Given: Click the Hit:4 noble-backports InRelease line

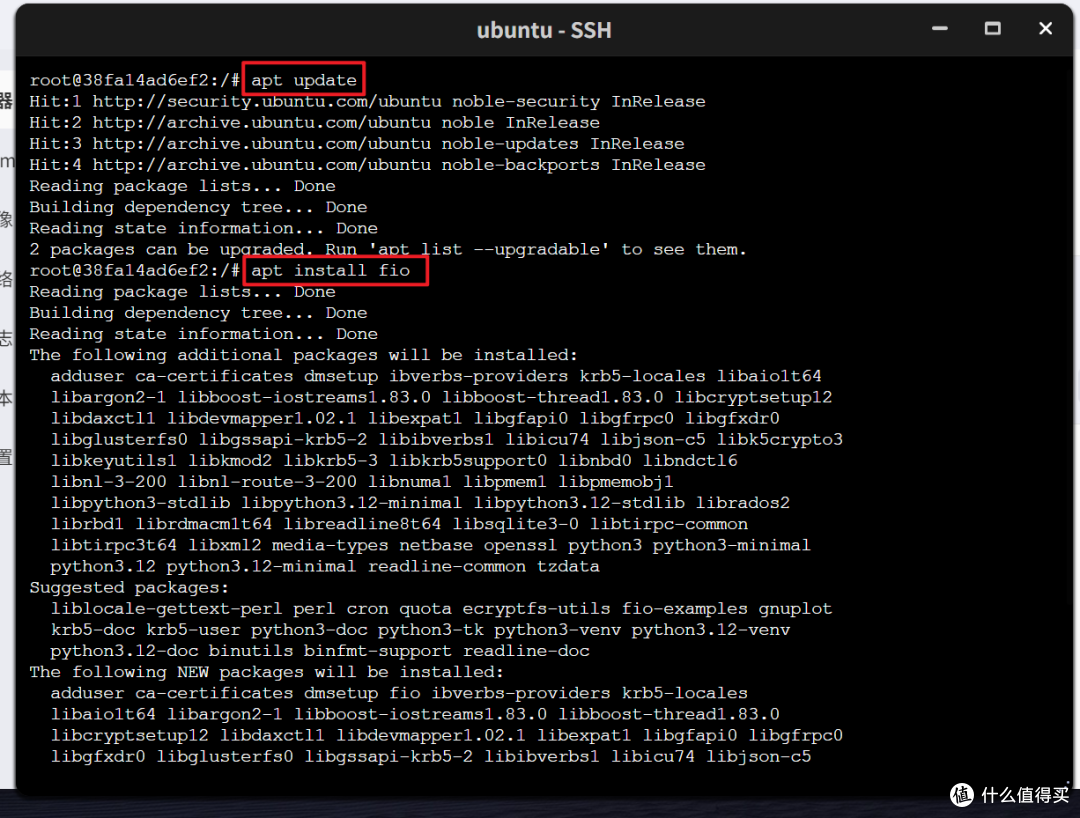Looking at the screenshot, I should pos(367,165).
